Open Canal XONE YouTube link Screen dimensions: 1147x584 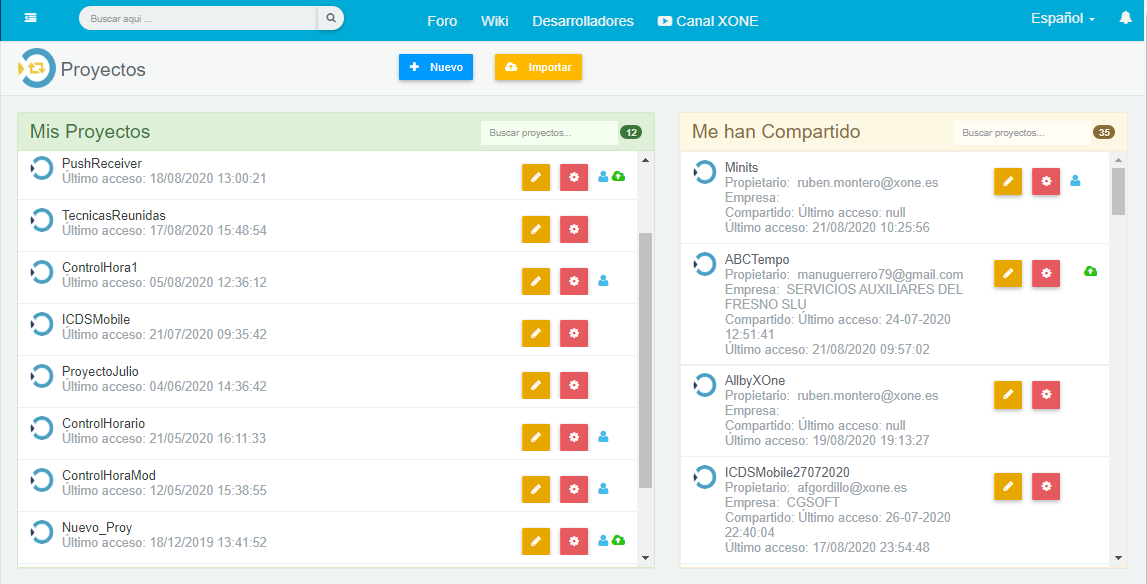pyautogui.click(x=708, y=21)
